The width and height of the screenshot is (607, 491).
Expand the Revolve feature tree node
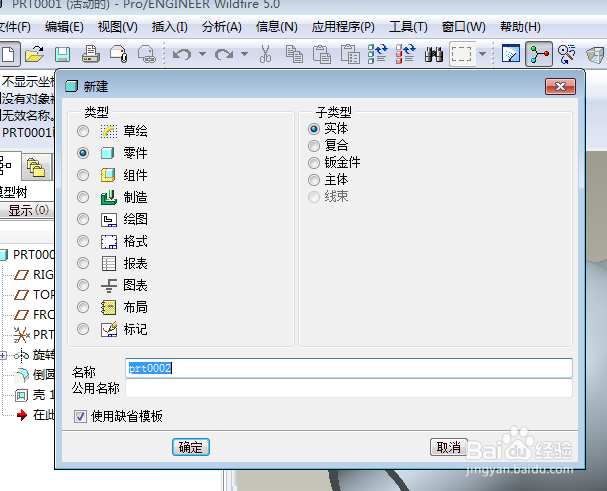3,355
